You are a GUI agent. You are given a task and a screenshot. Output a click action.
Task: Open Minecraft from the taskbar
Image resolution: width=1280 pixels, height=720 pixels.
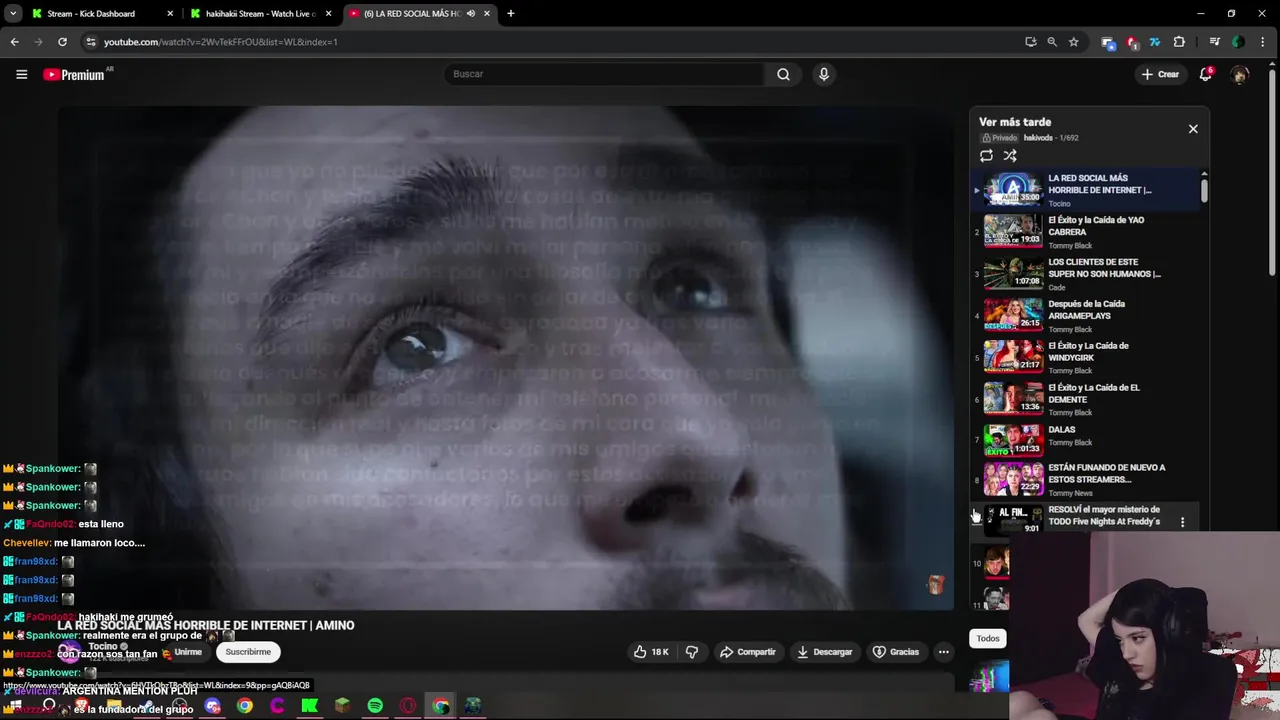coord(342,706)
